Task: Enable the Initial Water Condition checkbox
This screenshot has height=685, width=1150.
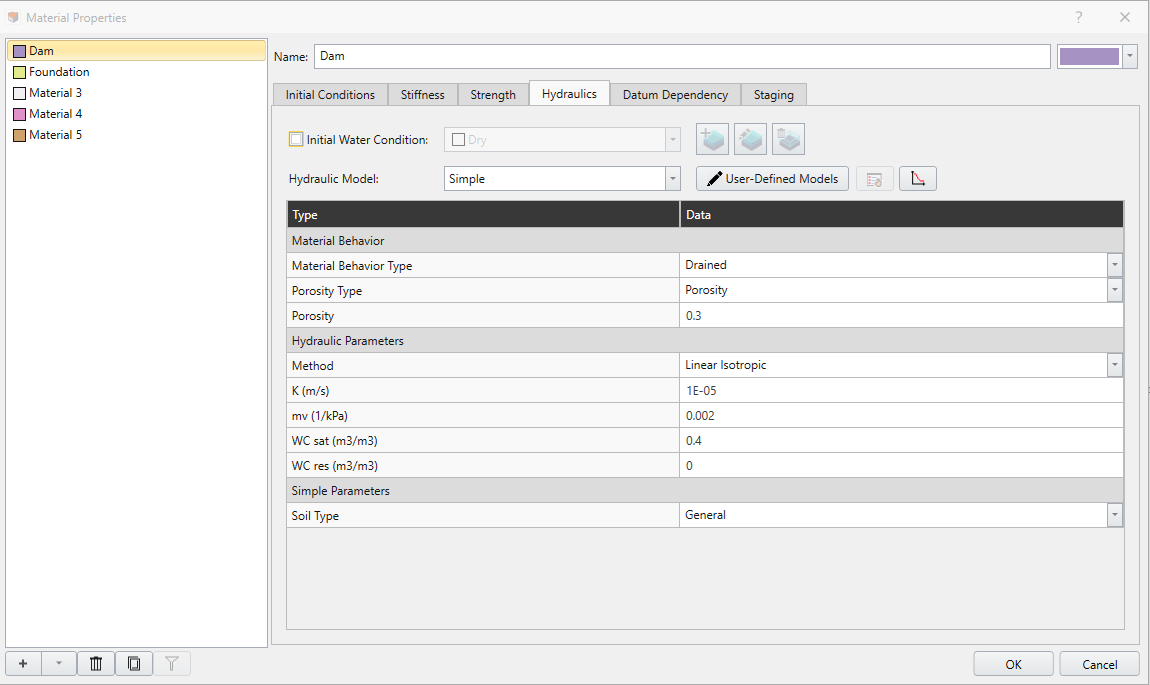Action: tap(296, 139)
